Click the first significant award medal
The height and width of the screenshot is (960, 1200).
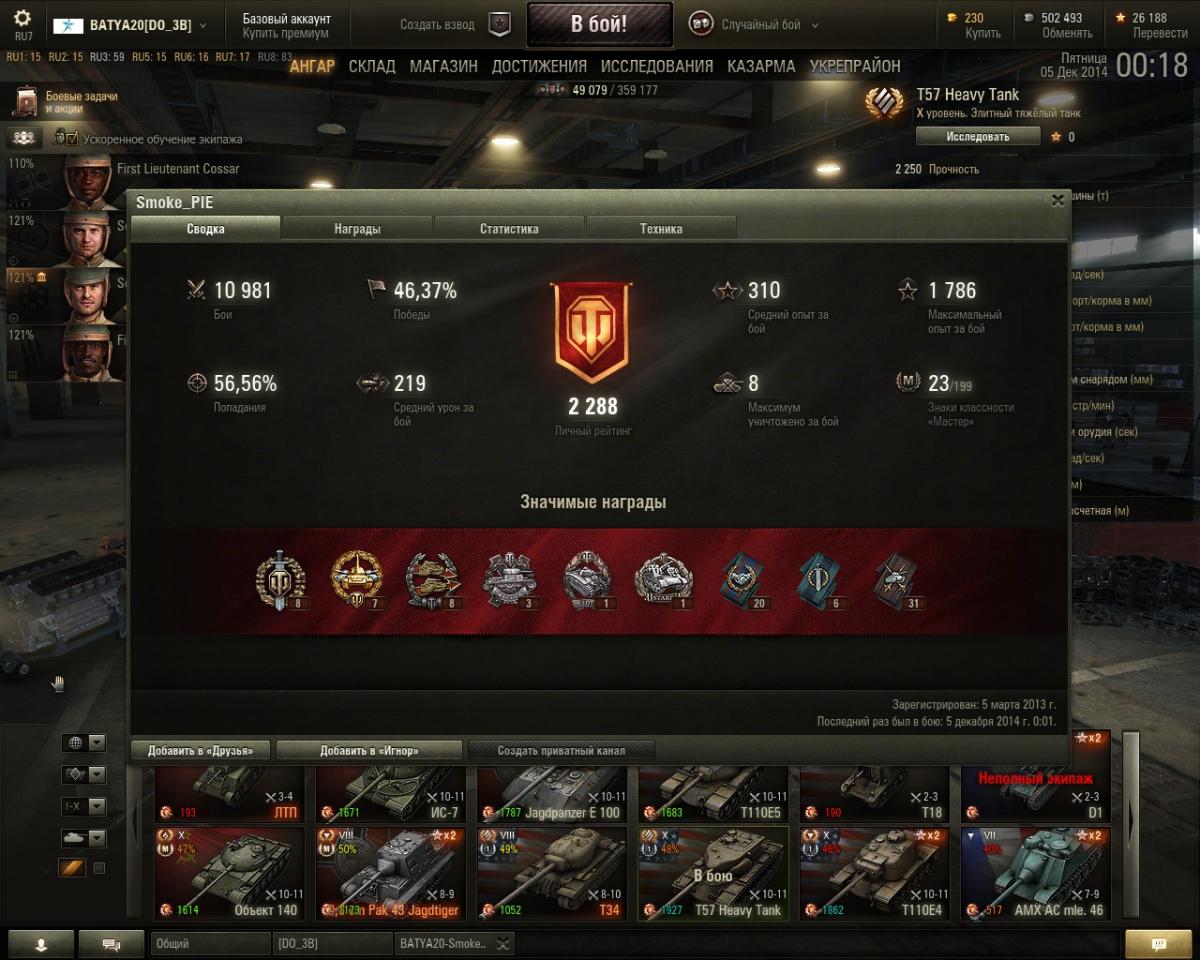click(279, 579)
